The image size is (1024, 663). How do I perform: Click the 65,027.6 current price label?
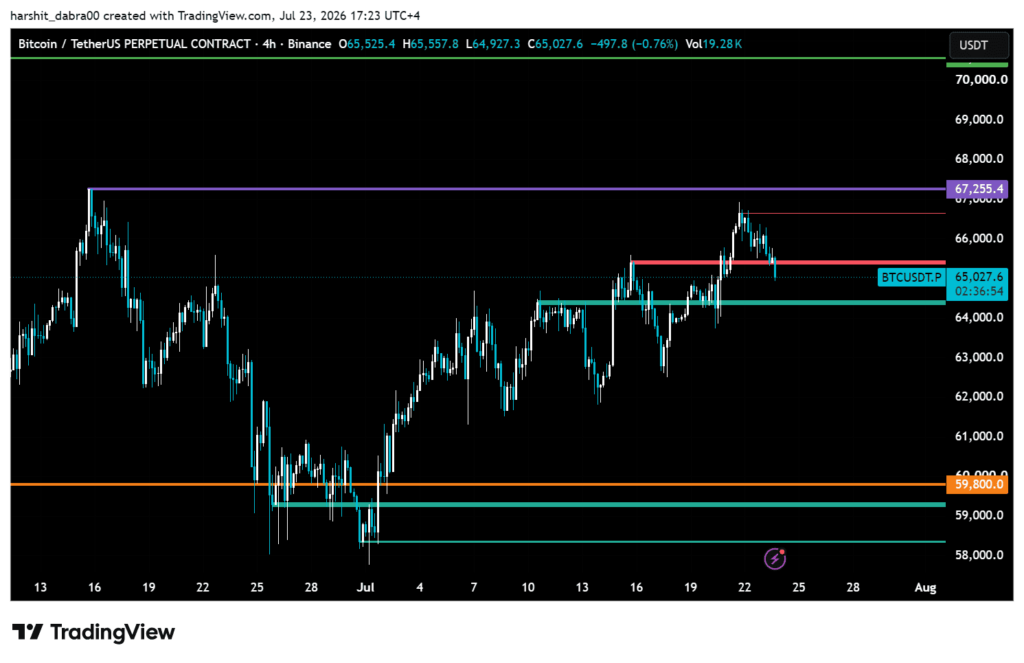pos(978,277)
